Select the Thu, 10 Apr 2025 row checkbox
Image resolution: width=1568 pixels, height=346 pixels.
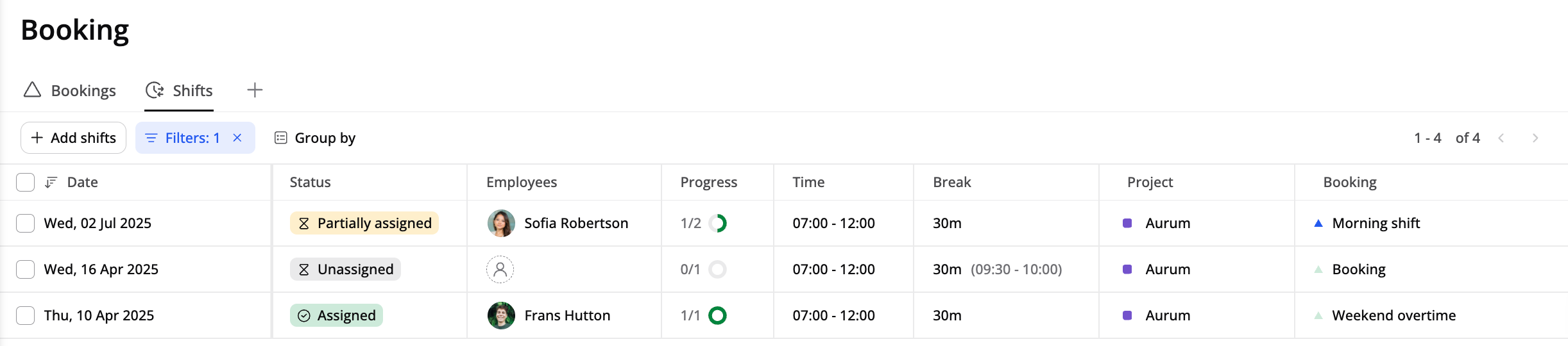click(25, 316)
